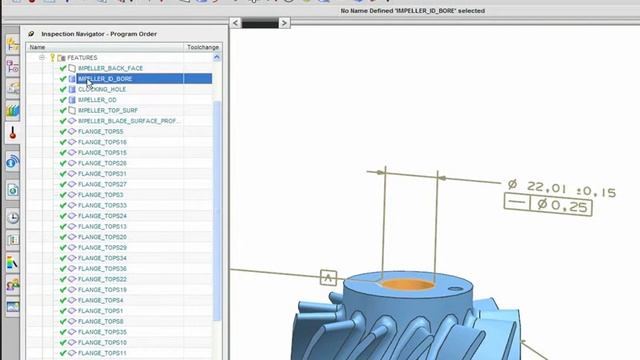This screenshot has height=360, width=640.
Task: Click the navigator scroll-up arrow
Action: (x=217, y=58)
